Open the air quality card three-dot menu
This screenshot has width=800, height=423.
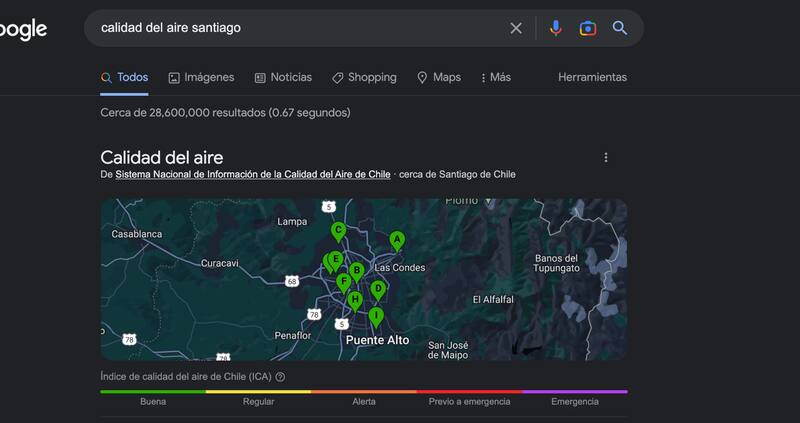pos(605,158)
